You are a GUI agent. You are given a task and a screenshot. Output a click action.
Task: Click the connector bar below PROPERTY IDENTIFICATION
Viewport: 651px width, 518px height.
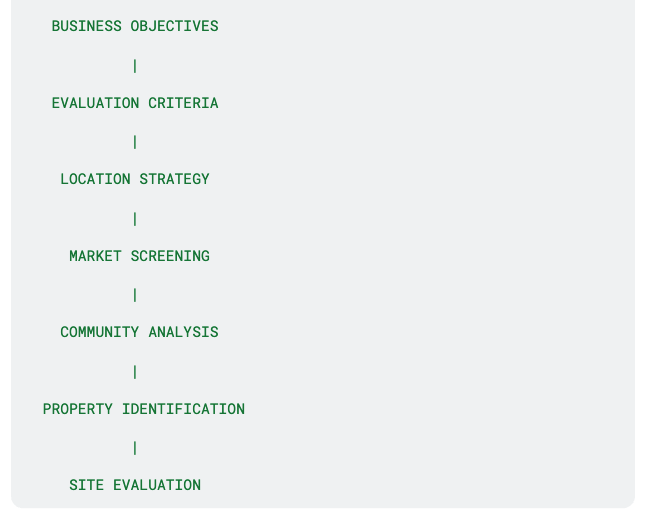pos(135,448)
